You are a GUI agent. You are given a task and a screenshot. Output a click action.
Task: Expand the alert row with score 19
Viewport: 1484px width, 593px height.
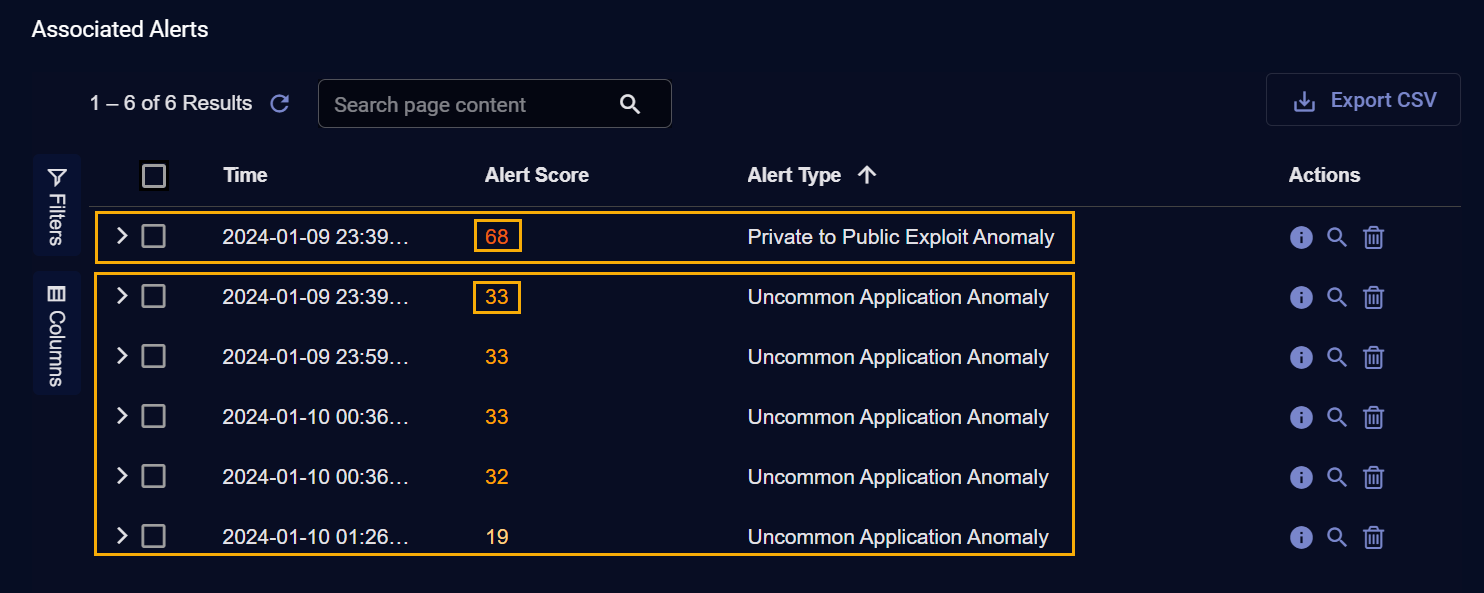pos(122,536)
